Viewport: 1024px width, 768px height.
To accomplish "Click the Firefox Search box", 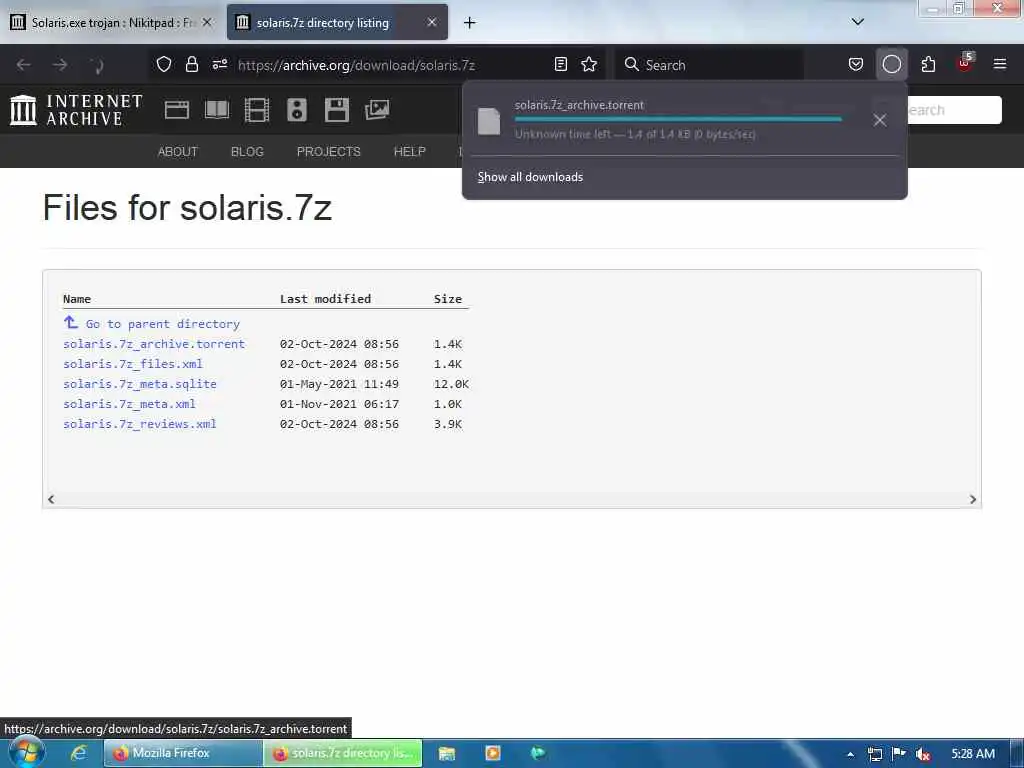I will [x=709, y=65].
